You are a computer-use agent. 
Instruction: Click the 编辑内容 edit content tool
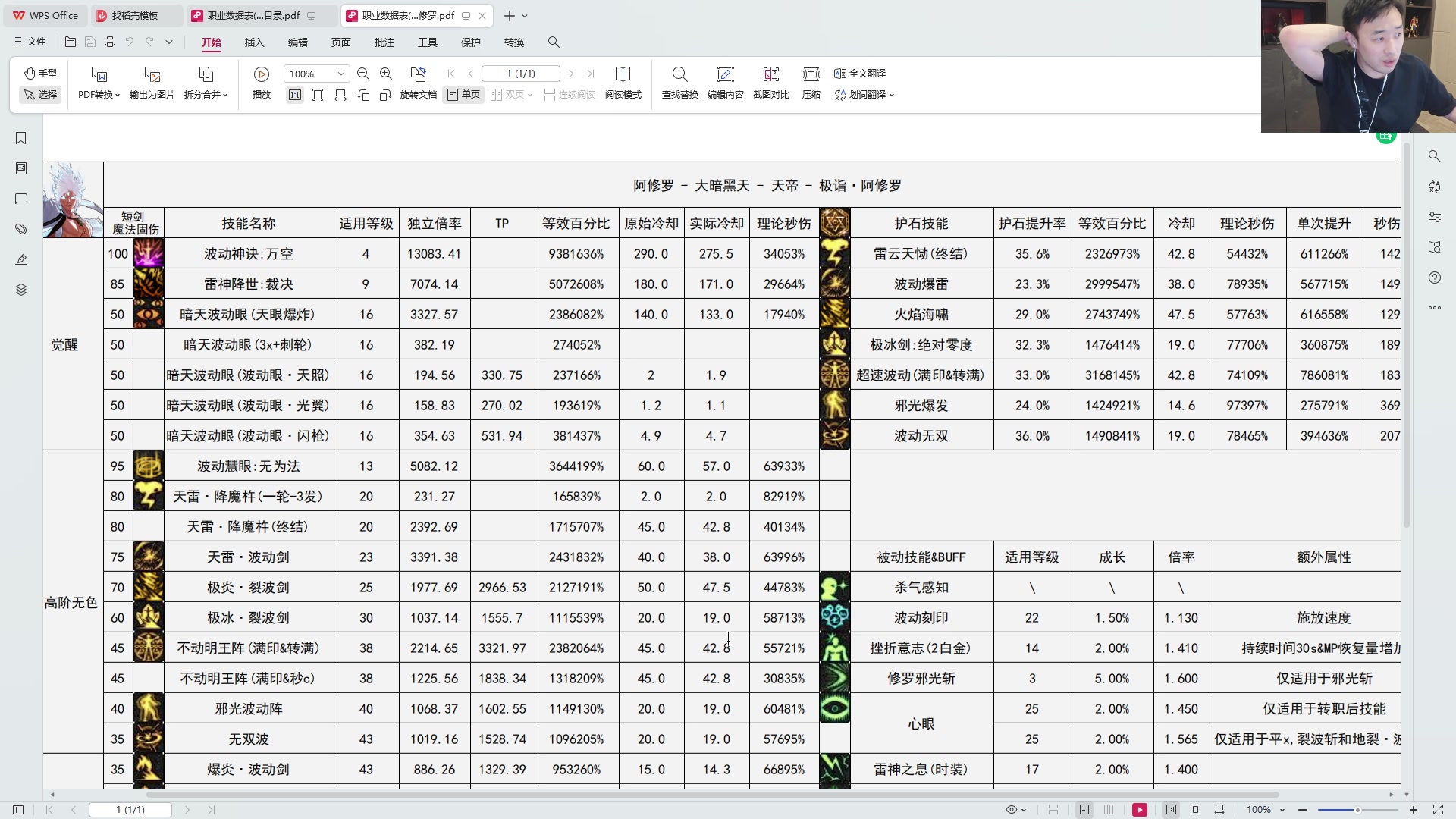click(726, 82)
